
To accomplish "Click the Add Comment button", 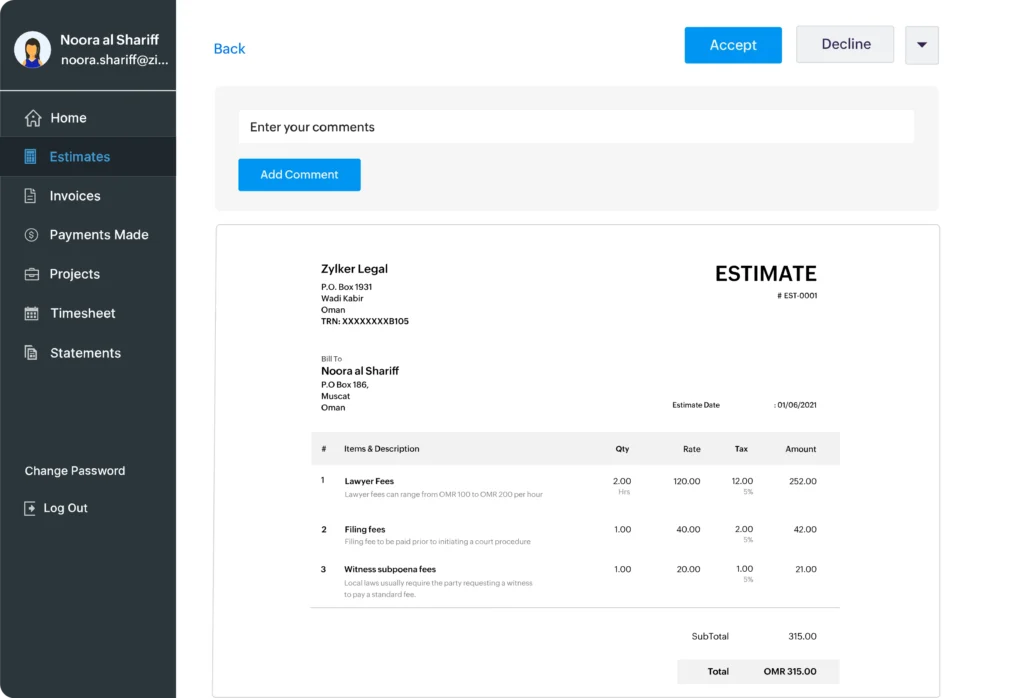I will [299, 174].
